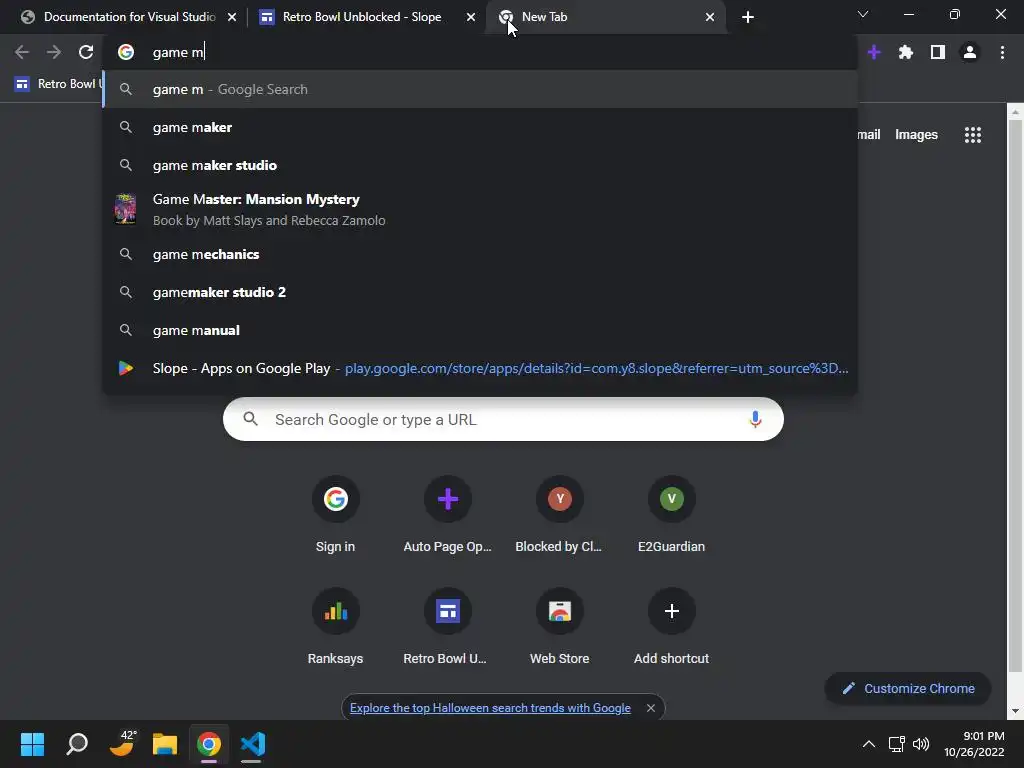
Task: Open the purple Auto Page Opener extension icon
Action: tap(874, 52)
